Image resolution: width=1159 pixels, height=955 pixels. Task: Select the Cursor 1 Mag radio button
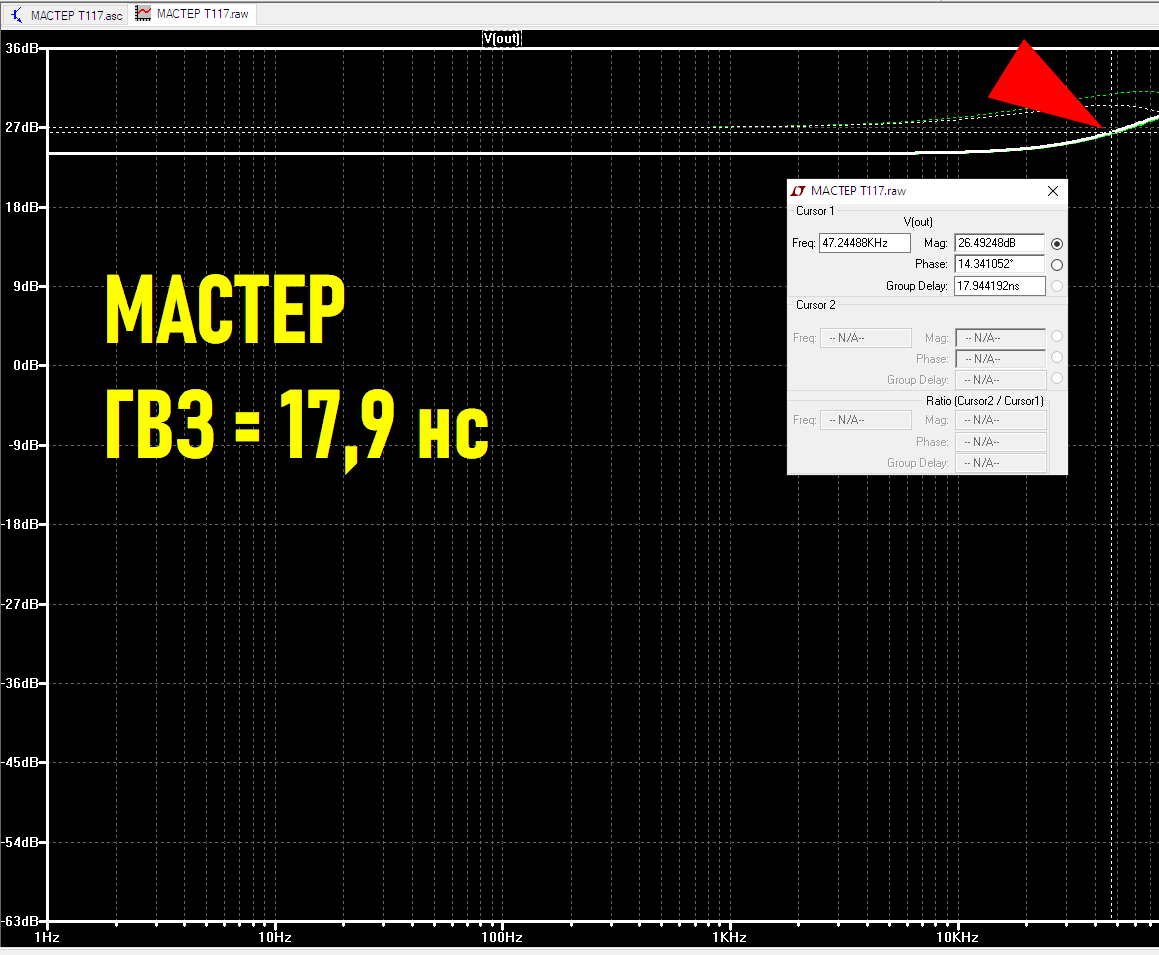(1057, 243)
